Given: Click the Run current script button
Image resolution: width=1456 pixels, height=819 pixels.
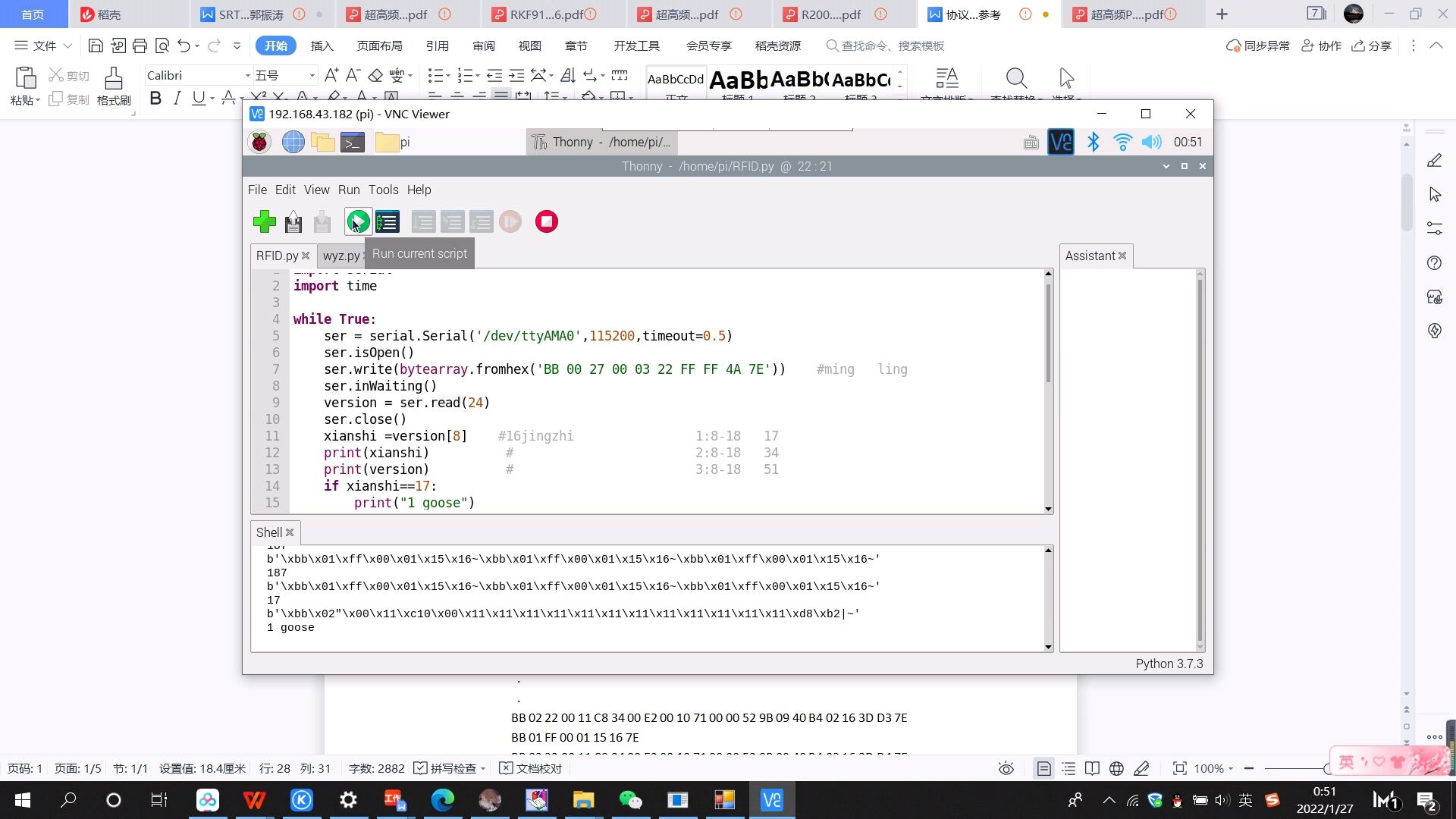Looking at the screenshot, I should tap(359, 221).
